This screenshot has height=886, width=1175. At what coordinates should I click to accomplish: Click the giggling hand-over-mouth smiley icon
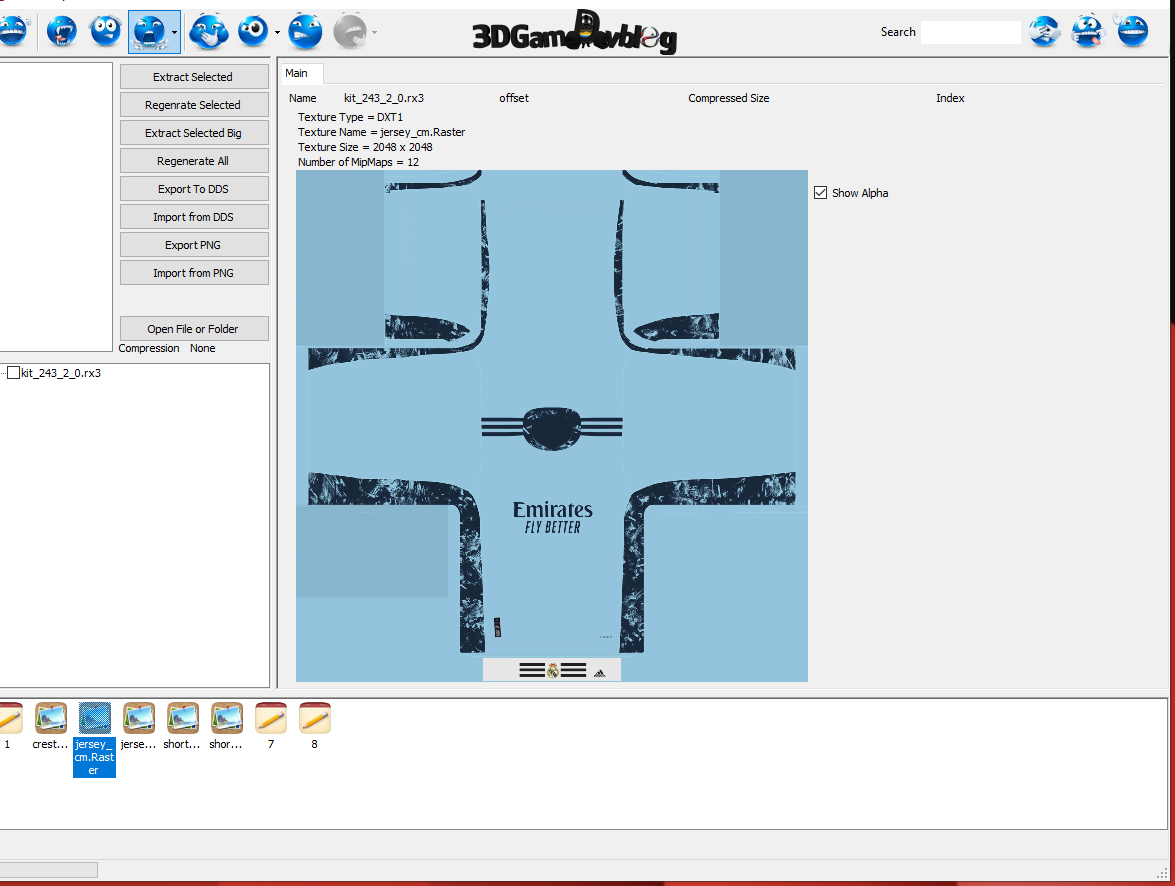208,31
